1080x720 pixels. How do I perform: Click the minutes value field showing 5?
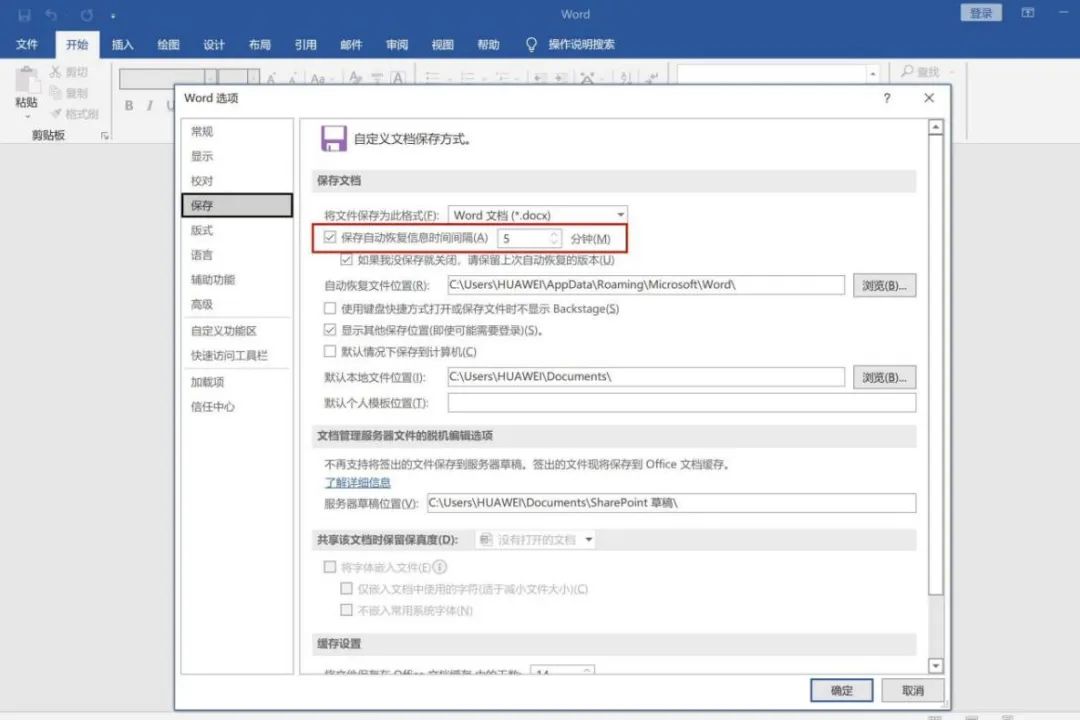(523, 238)
